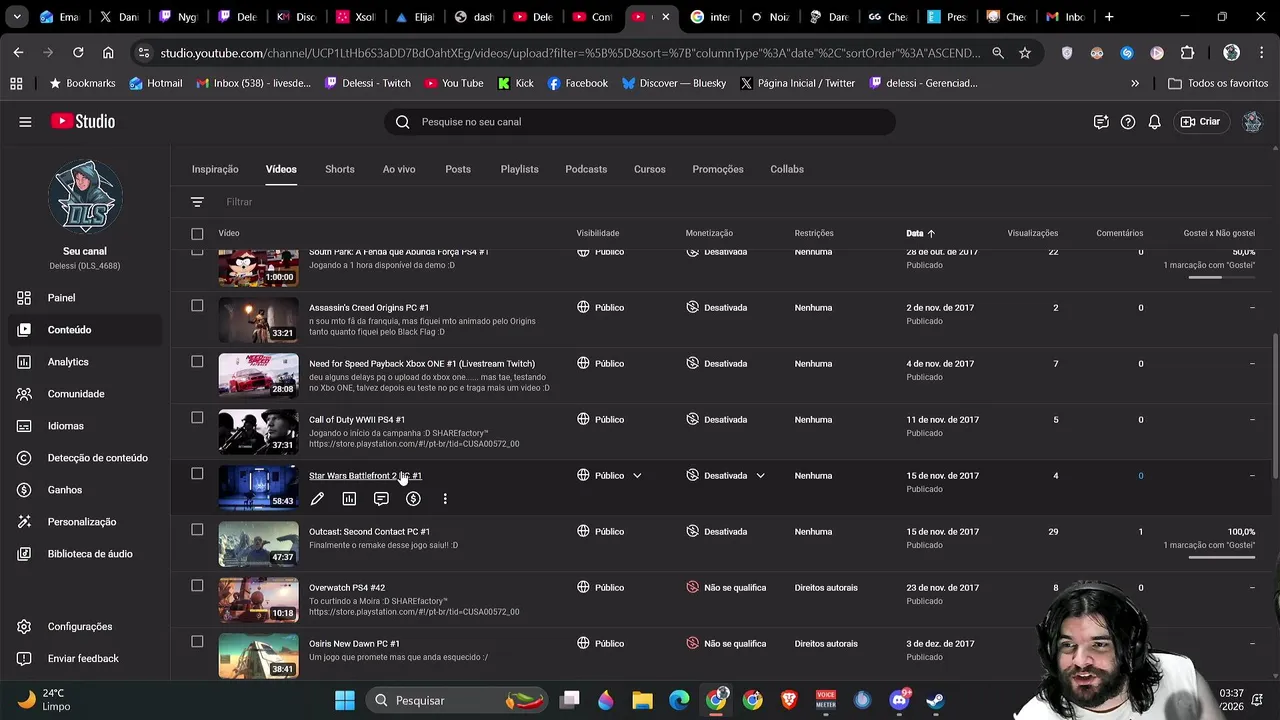The height and width of the screenshot is (720, 1280).
Task: Click the Enviar feedback icon
Action: tap(24, 659)
